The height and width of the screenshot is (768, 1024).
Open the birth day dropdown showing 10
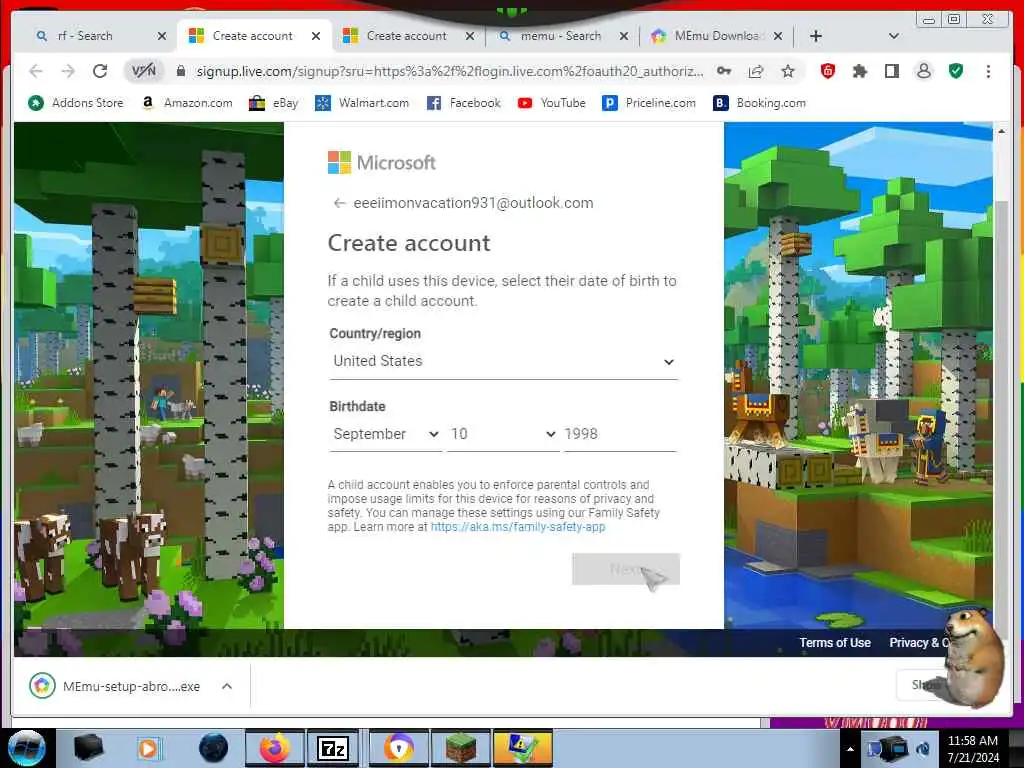point(503,434)
